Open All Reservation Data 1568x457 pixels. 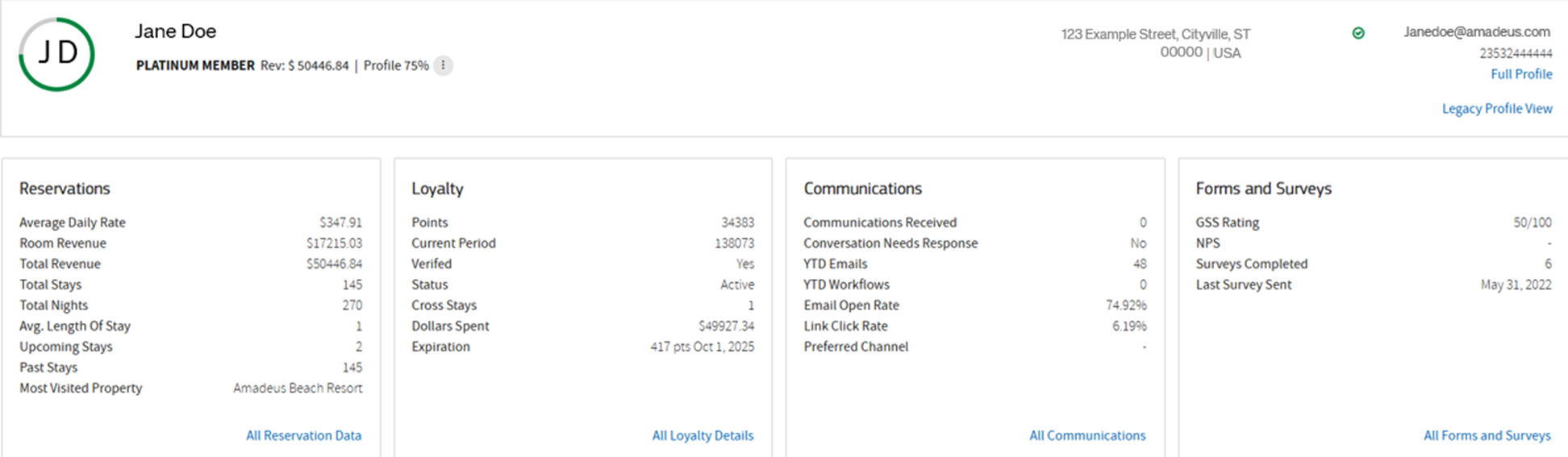click(303, 435)
